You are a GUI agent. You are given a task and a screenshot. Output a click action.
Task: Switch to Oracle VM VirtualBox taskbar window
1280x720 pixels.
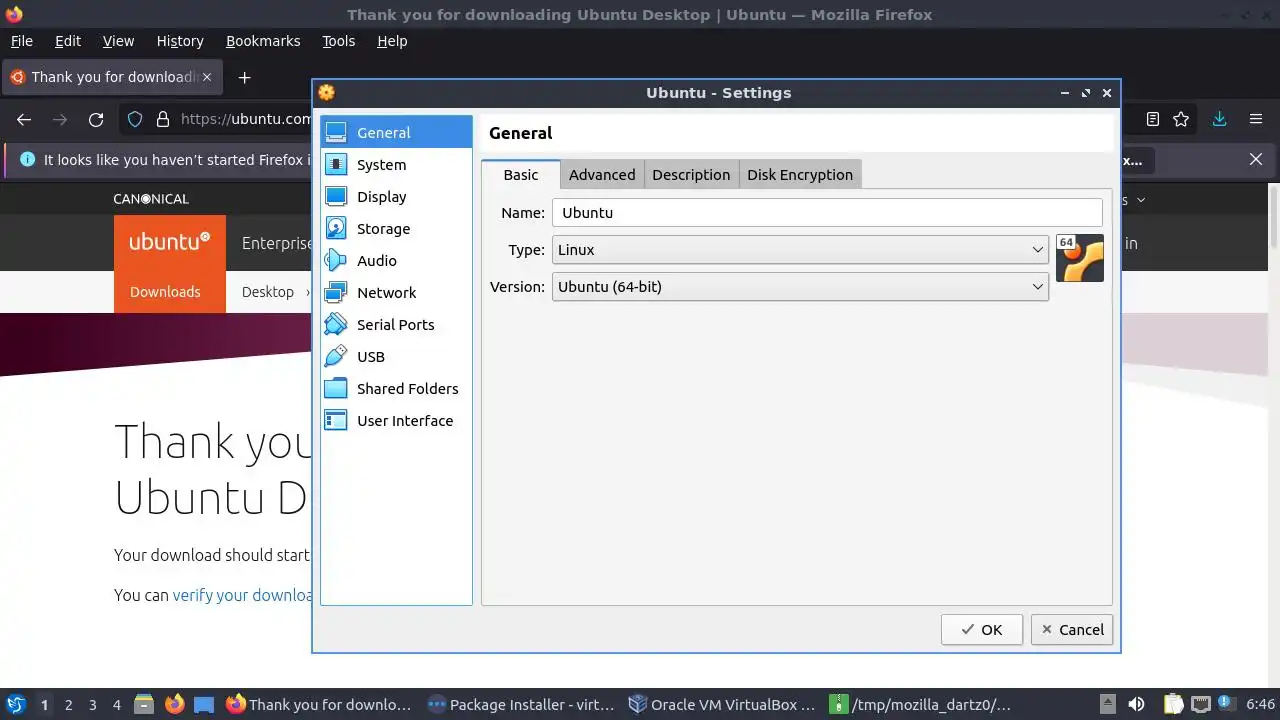pos(723,704)
